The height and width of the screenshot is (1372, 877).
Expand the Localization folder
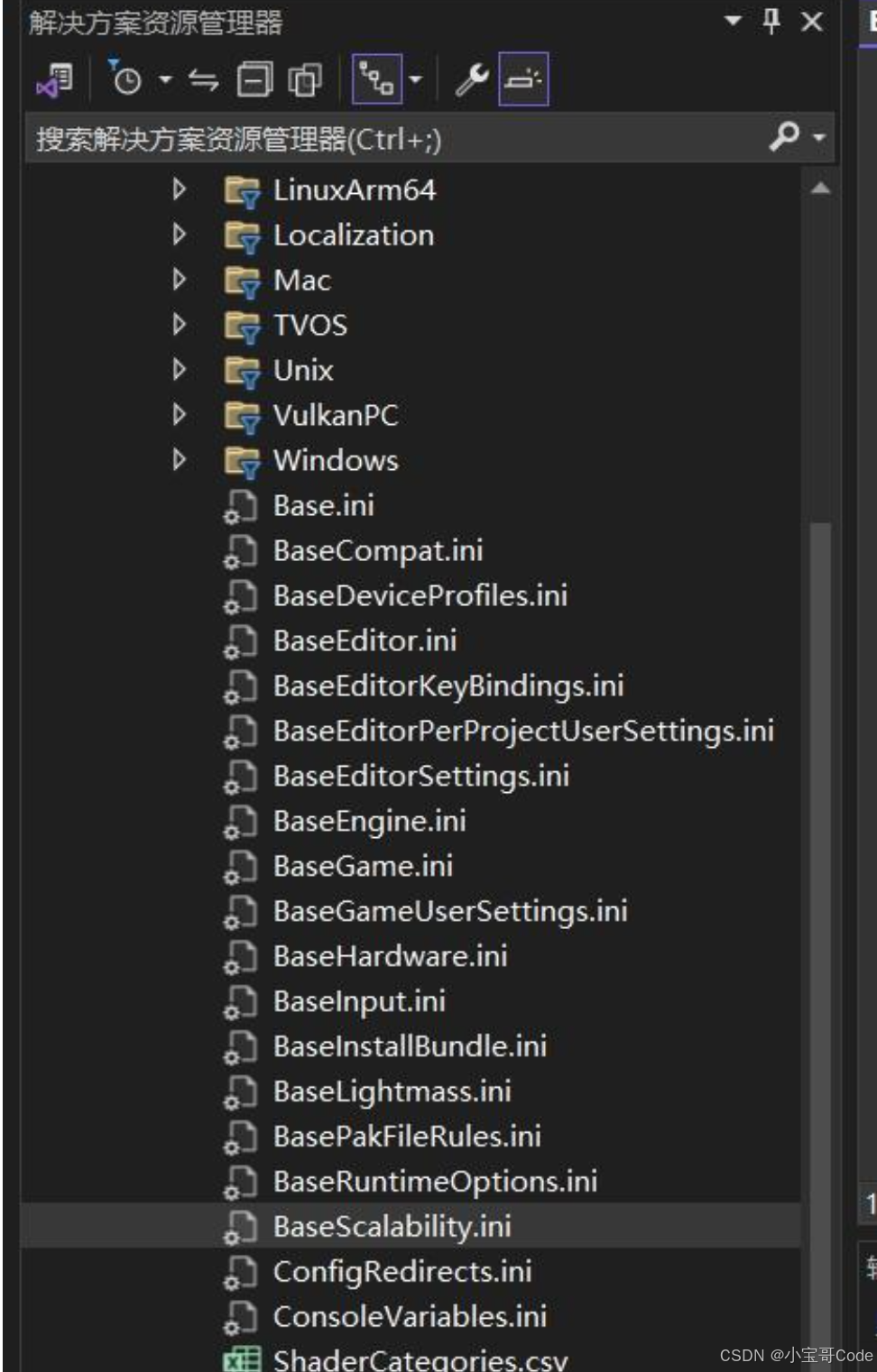pyautogui.click(x=179, y=235)
